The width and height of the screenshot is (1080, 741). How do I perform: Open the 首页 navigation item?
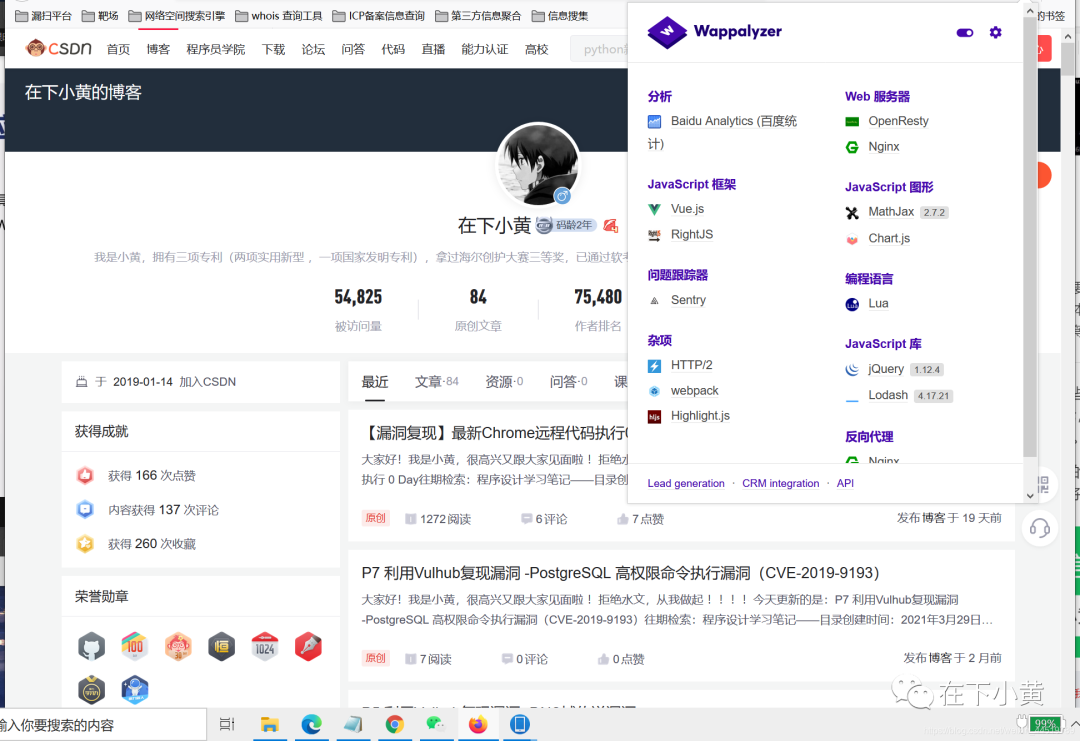tap(118, 49)
